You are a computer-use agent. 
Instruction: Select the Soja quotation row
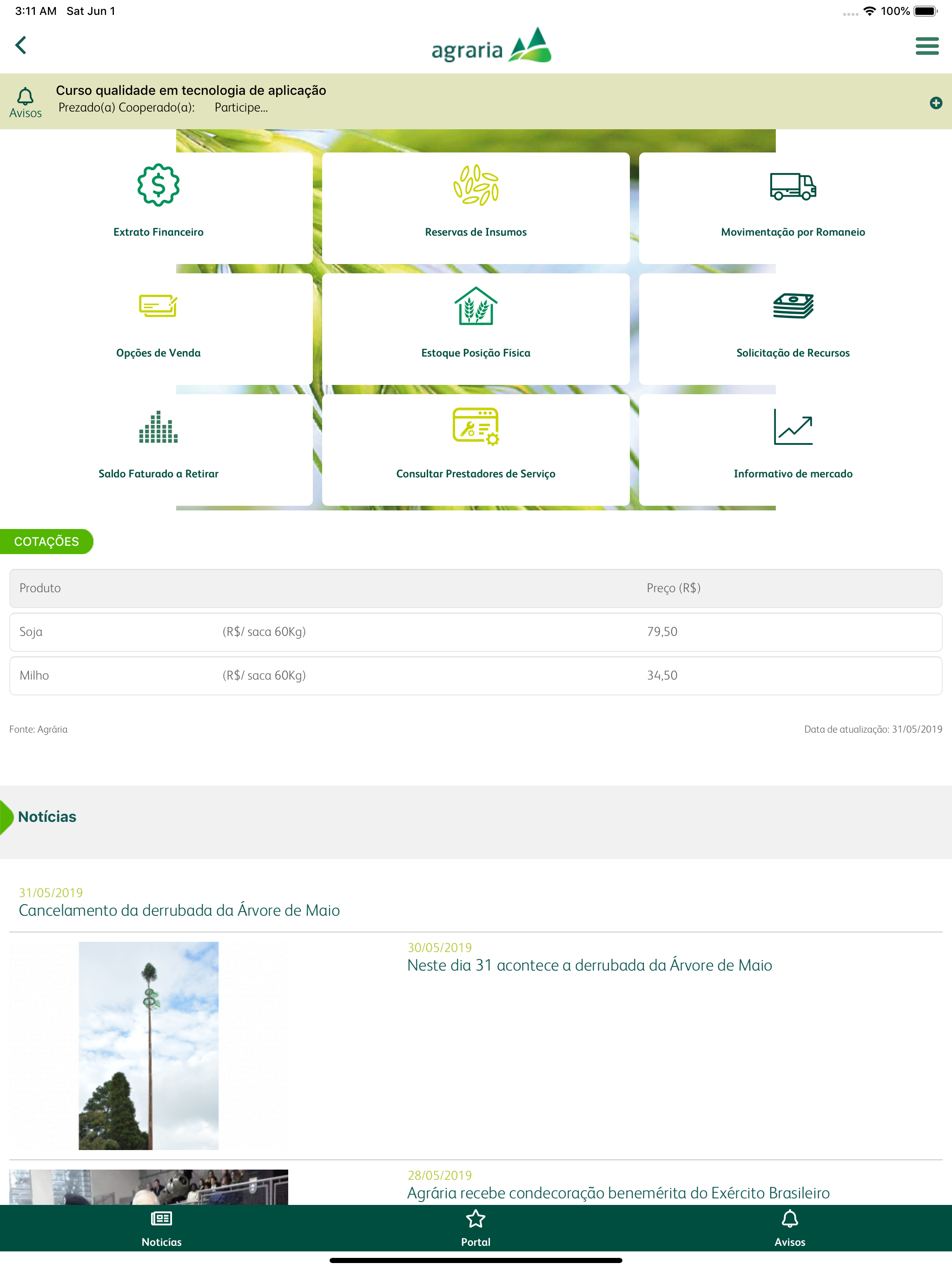[476, 632]
